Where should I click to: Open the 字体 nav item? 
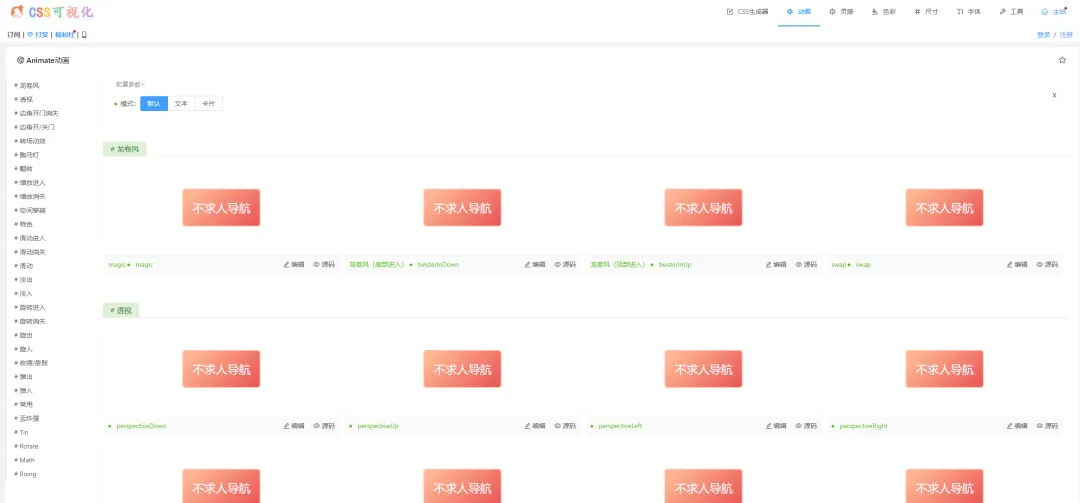[968, 12]
